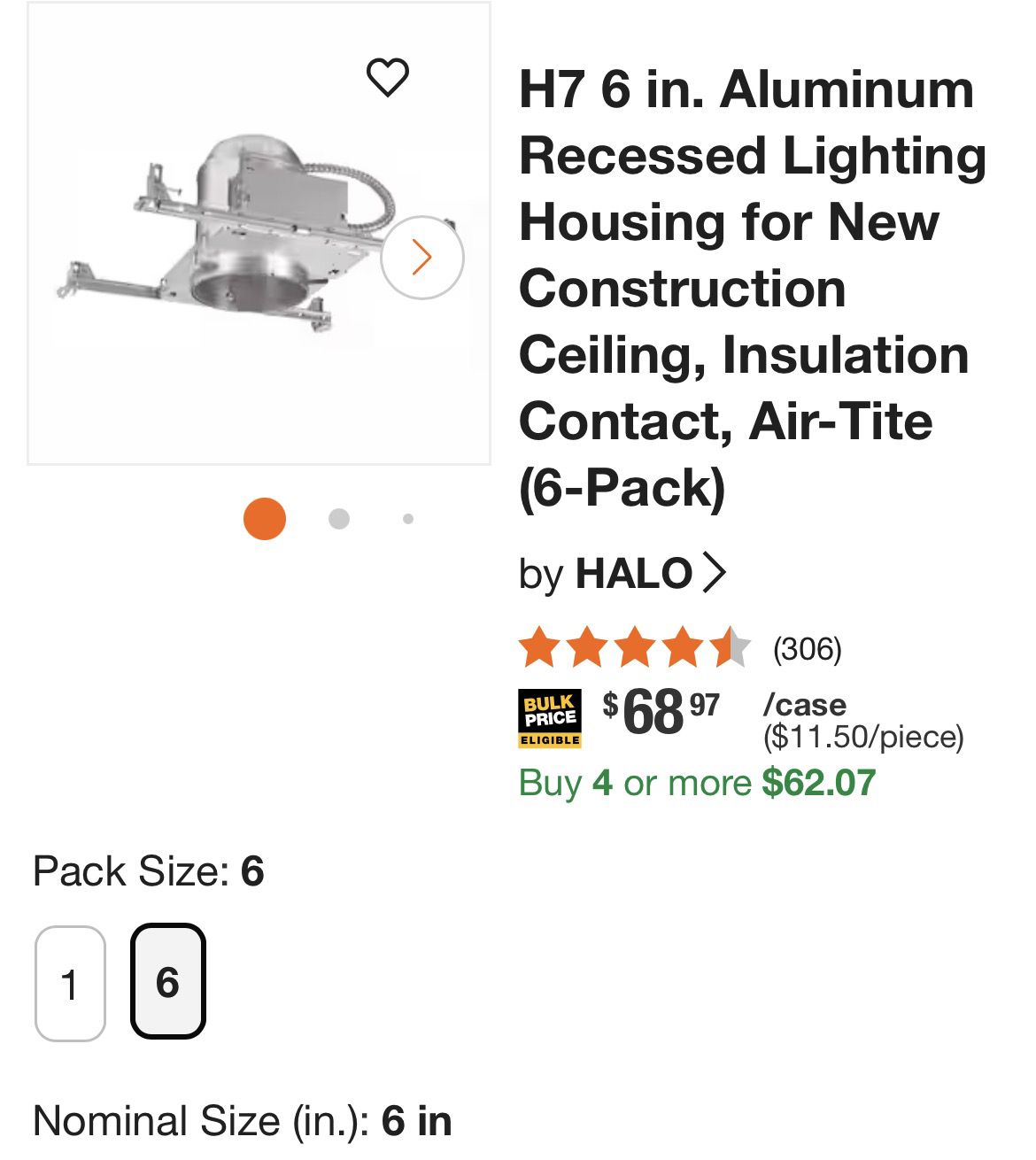
Task: Open the 306 reviews link
Action: click(807, 649)
